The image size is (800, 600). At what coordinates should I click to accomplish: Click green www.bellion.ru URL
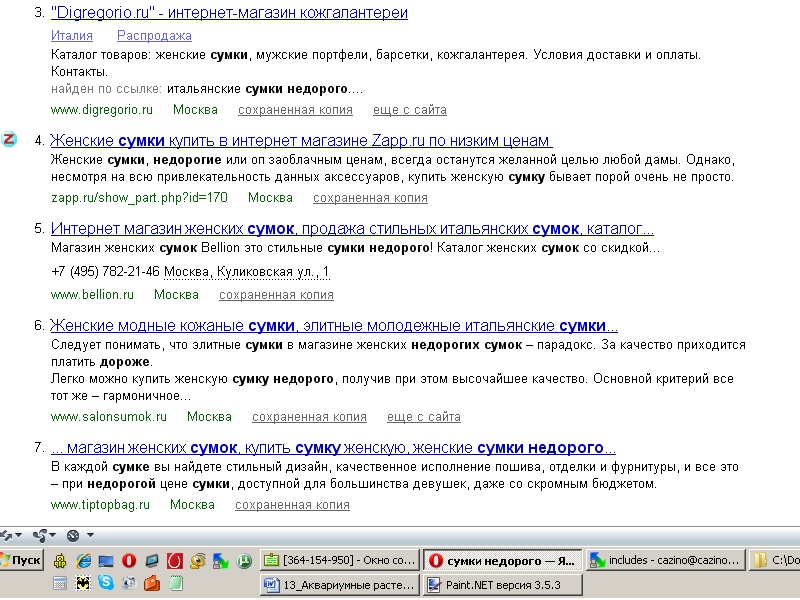point(92,295)
